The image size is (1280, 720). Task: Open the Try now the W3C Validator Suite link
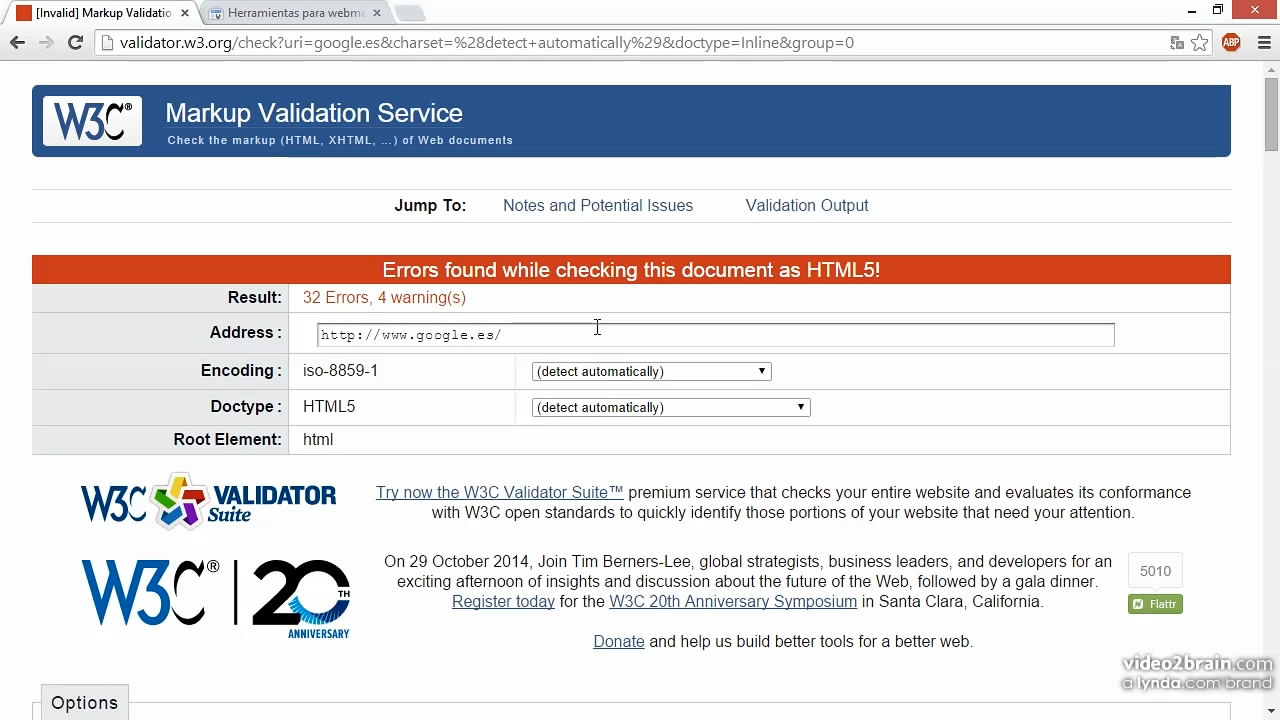tap(499, 492)
